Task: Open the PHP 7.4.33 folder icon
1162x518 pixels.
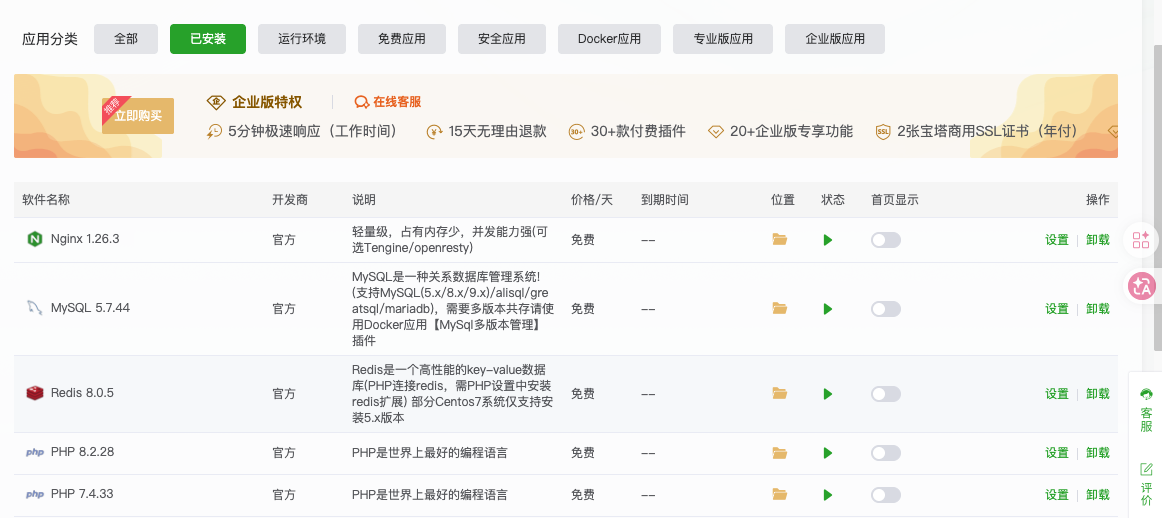Action: coord(780,495)
